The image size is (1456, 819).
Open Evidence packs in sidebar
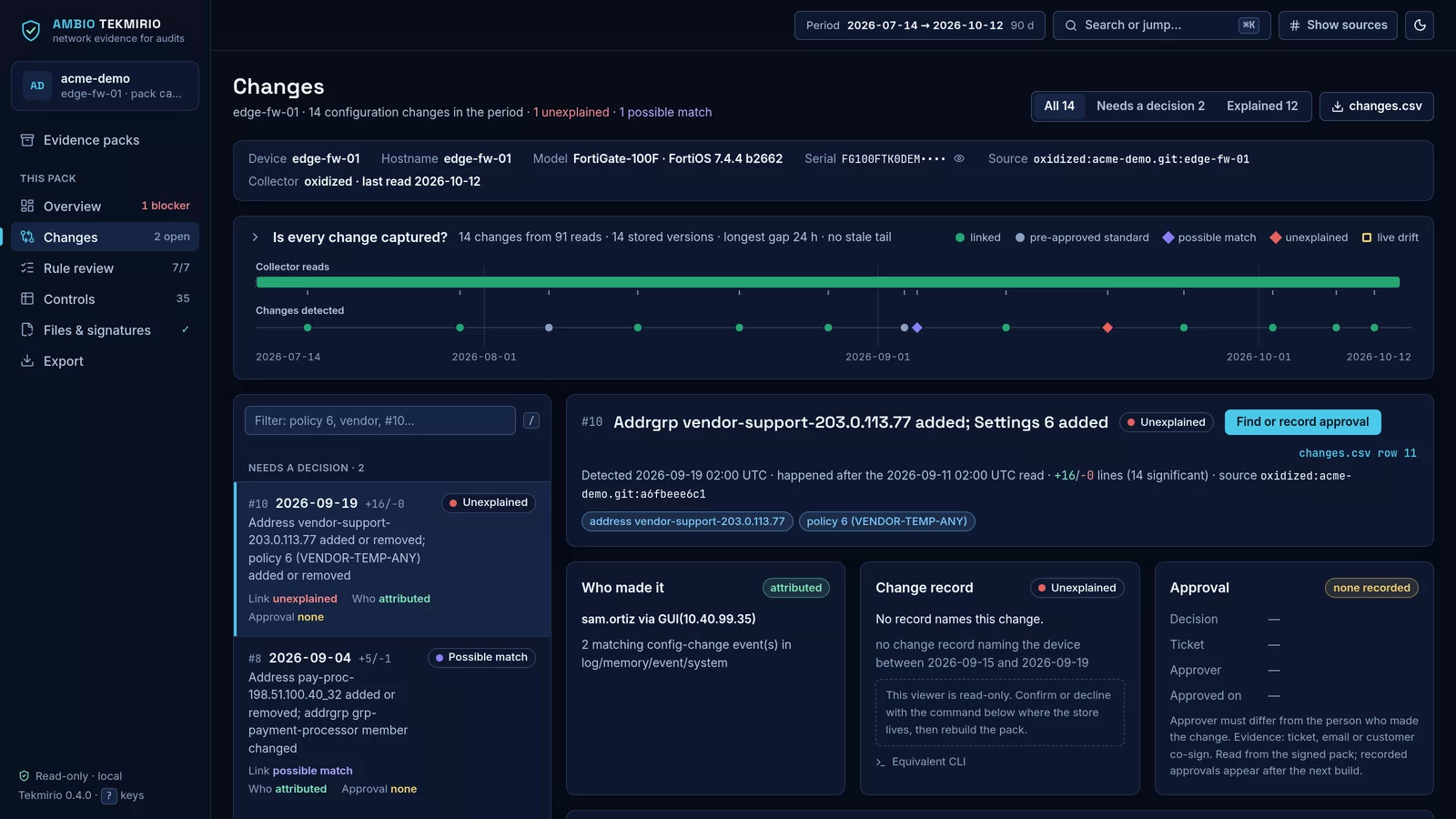pyautogui.click(x=105, y=140)
